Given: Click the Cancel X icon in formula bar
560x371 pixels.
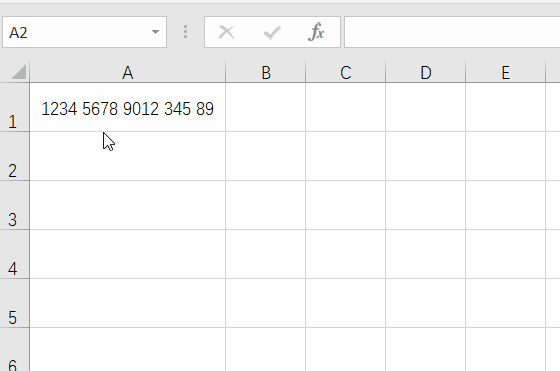Looking at the screenshot, I should click(226, 32).
